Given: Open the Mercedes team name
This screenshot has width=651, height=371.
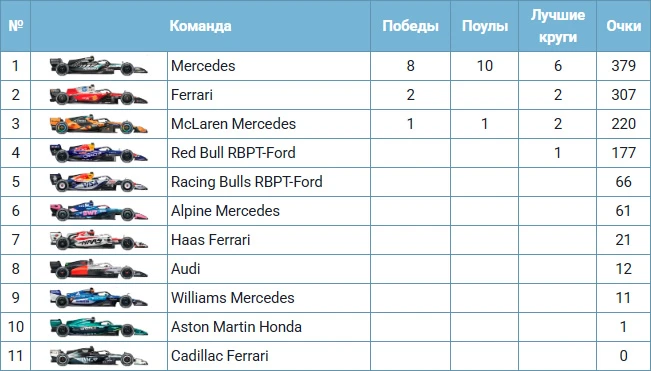Looking at the screenshot, I should pyautogui.click(x=203, y=66).
